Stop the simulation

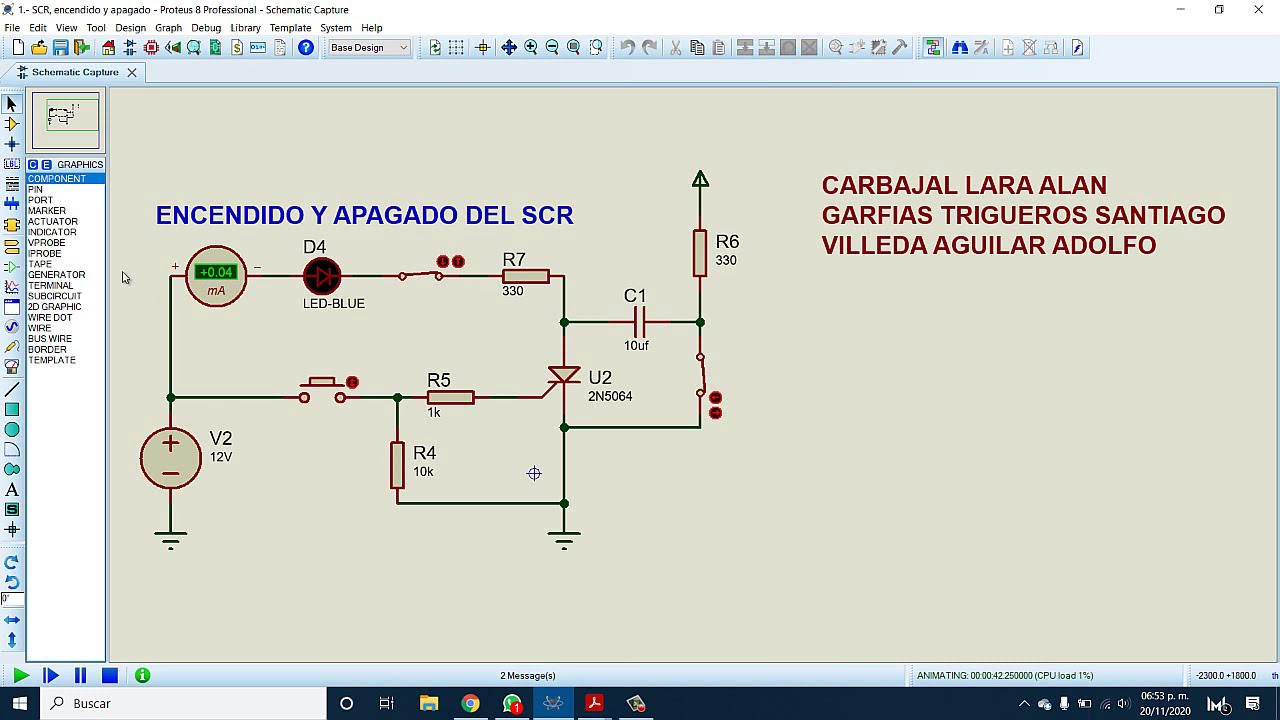point(110,676)
